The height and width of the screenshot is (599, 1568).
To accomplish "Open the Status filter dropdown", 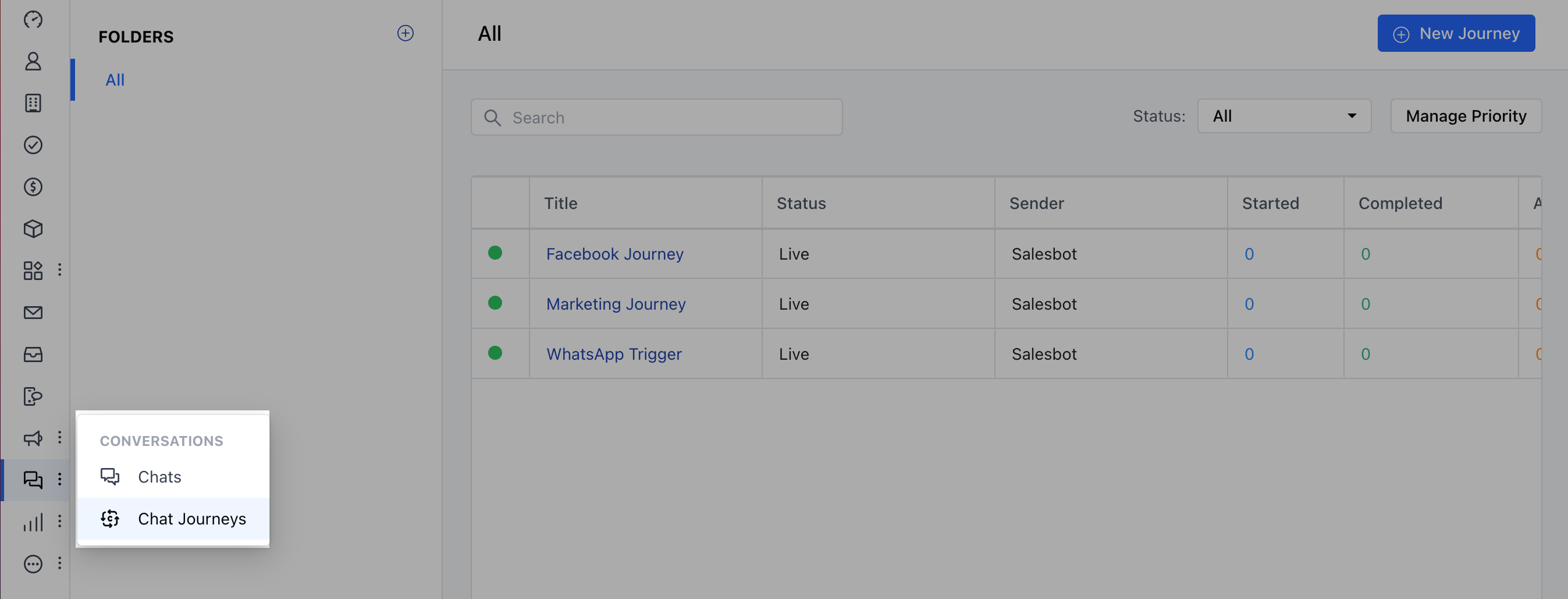I will click(1283, 116).
